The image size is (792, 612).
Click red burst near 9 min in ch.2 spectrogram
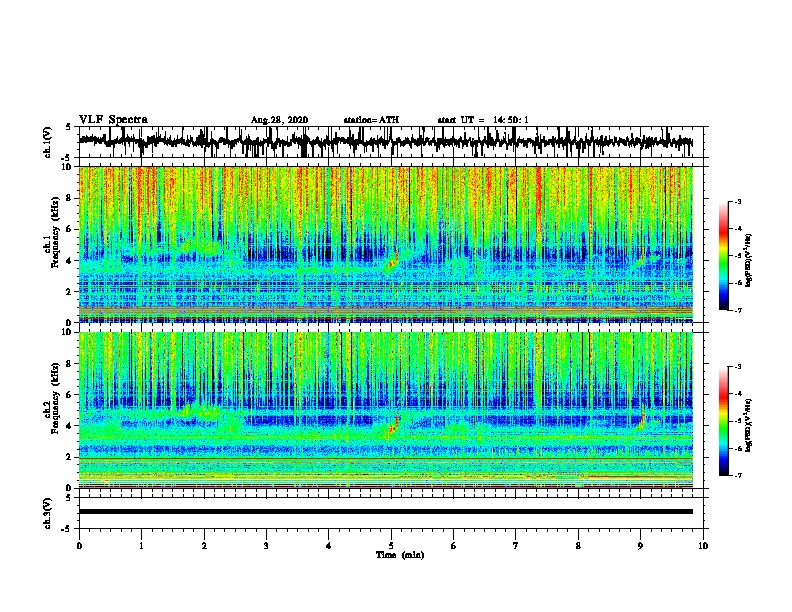point(642,420)
